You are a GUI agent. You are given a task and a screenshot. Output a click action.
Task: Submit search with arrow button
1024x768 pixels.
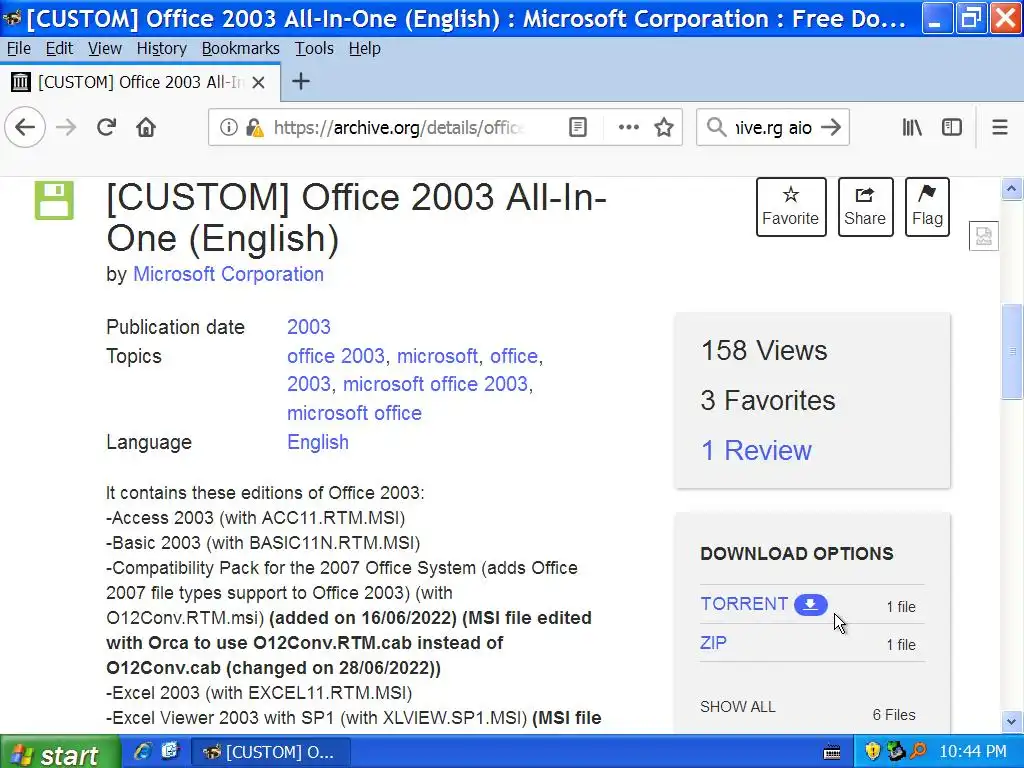831,127
